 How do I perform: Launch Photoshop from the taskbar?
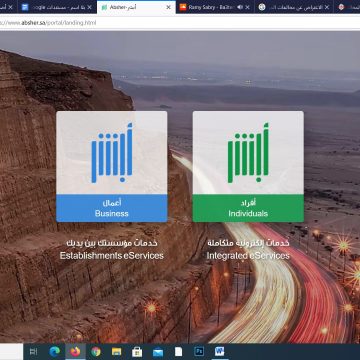(199, 352)
